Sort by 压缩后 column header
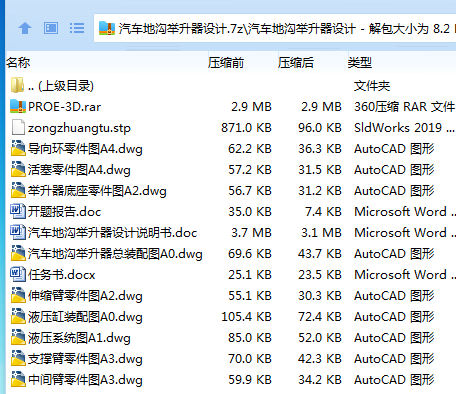The image size is (456, 394). coord(296,62)
